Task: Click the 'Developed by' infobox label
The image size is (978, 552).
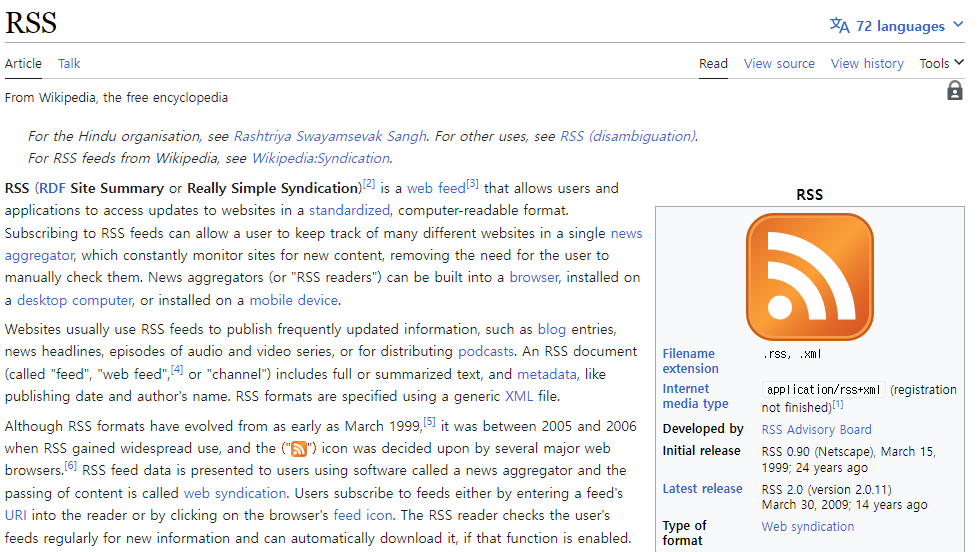Action: 703,429
